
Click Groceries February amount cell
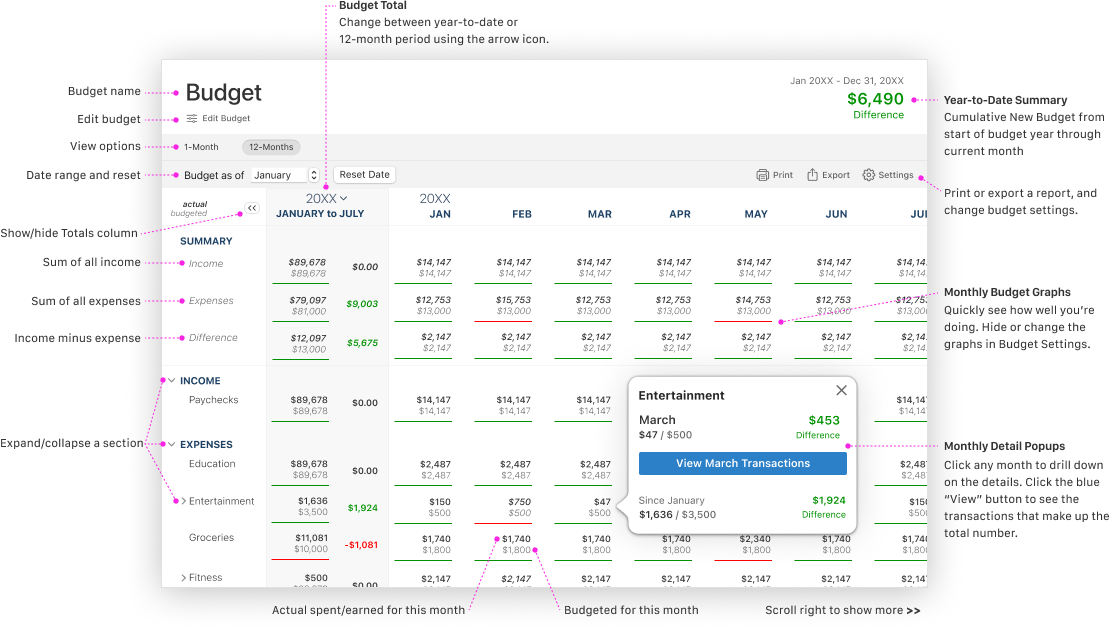pyautogui.click(x=516, y=544)
